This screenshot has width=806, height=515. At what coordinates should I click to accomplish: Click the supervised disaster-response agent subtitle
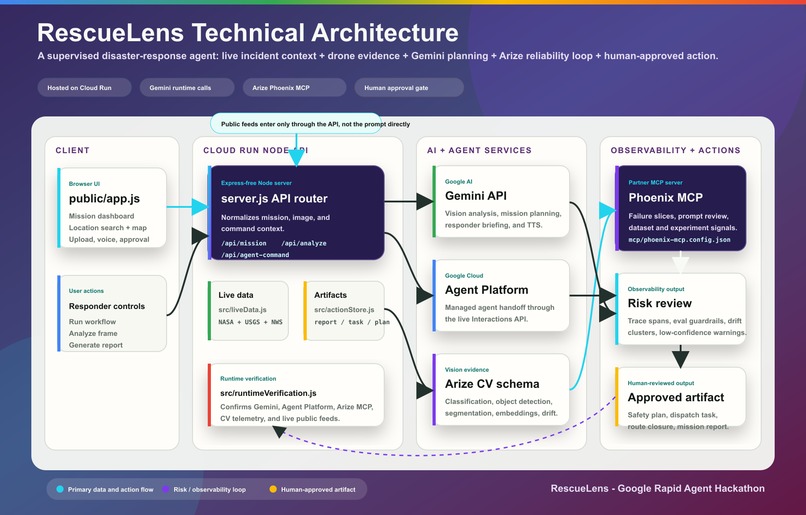coord(377,56)
